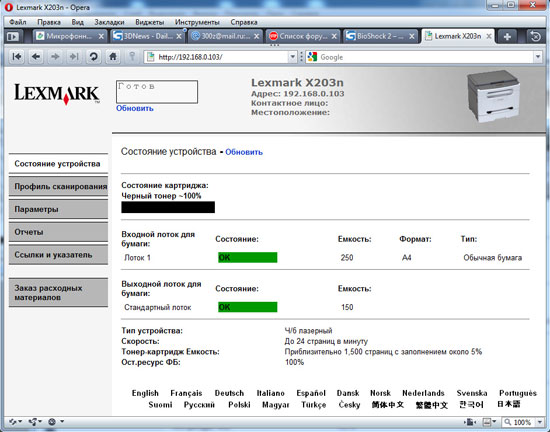Click the Google search field
Viewport: 550px width, 432px height.
pos(424,57)
